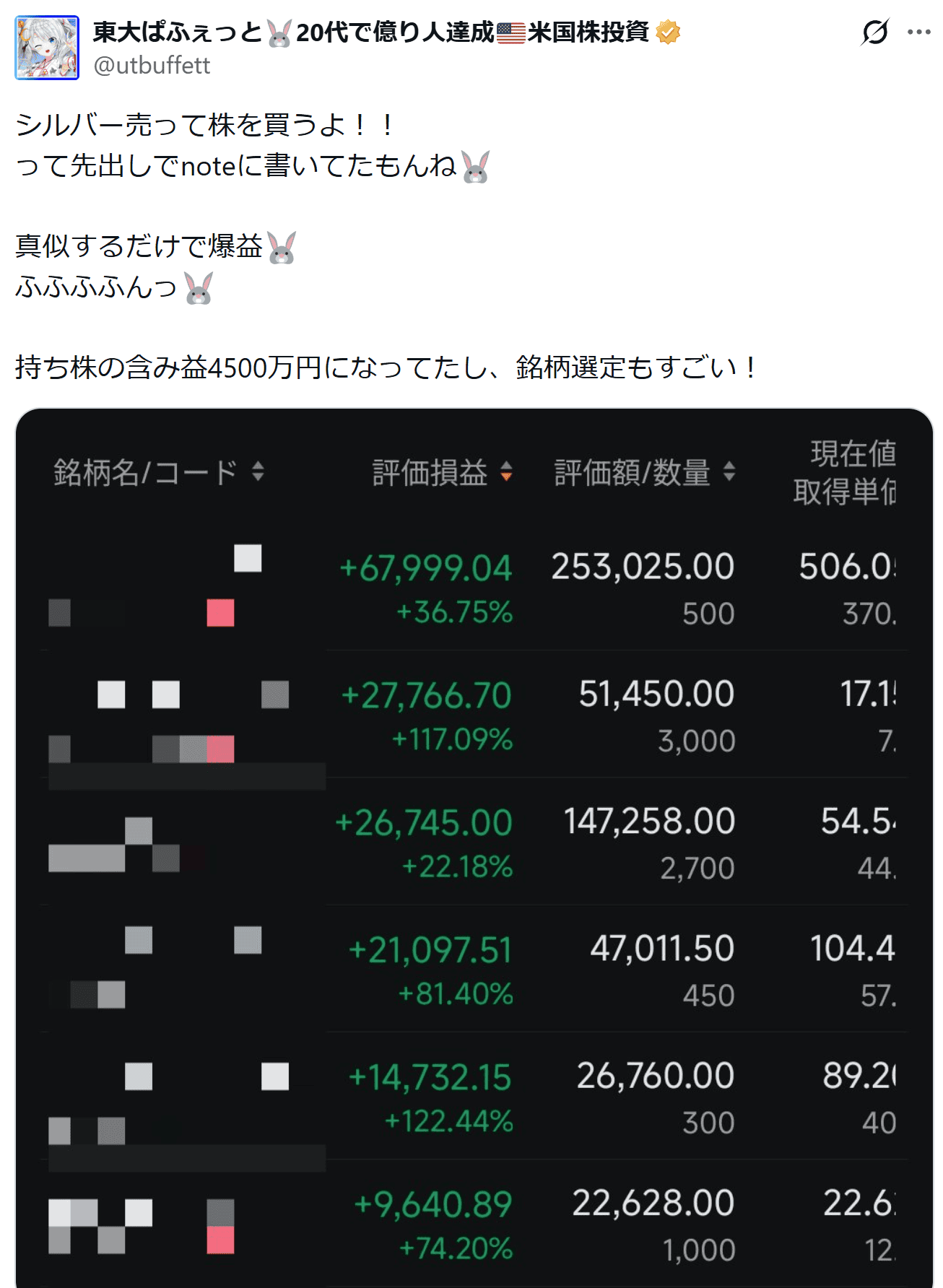Viewport: 943px width, 1288px height.
Task: Click the US flag emoji in name
Action: click(511, 33)
